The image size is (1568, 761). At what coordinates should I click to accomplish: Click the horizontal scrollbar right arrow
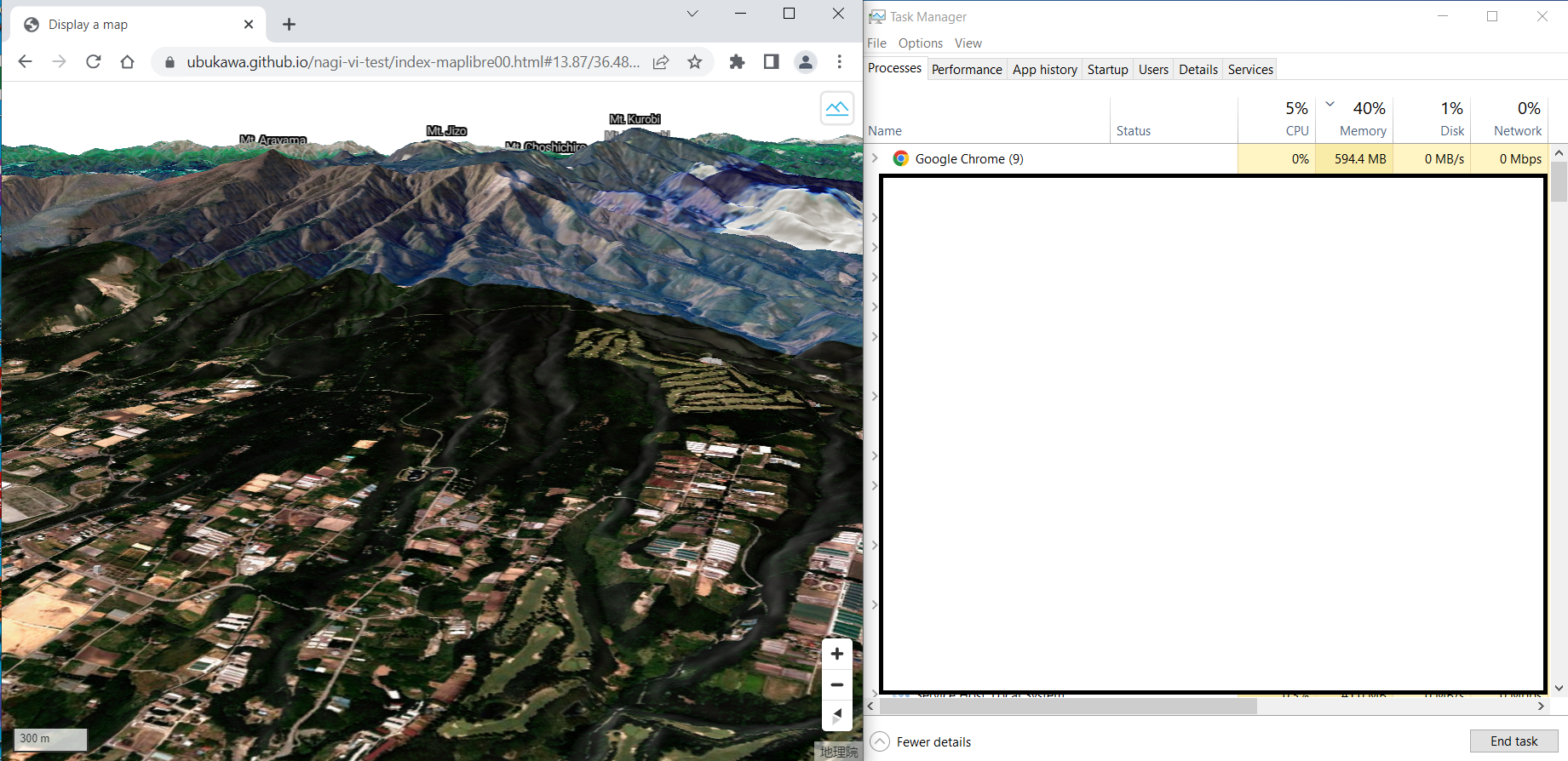[x=1541, y=706]
